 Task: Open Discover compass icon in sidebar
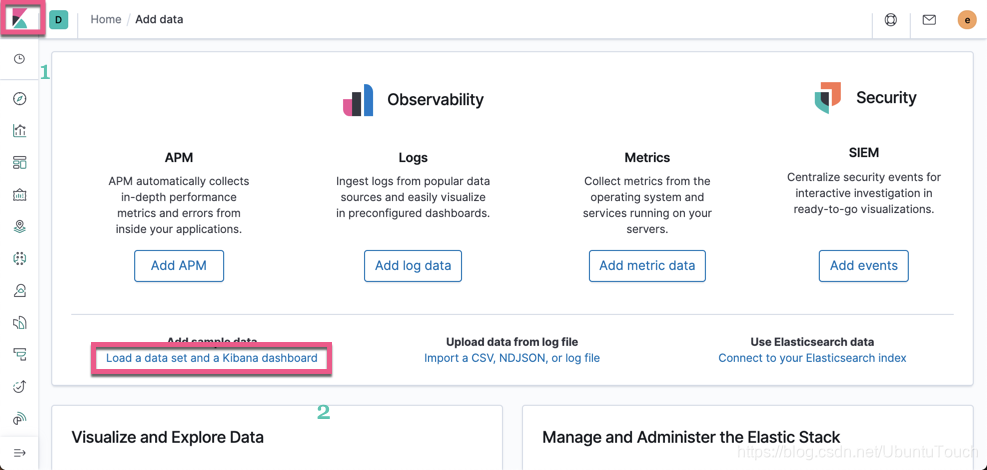[x=19, y=99]
